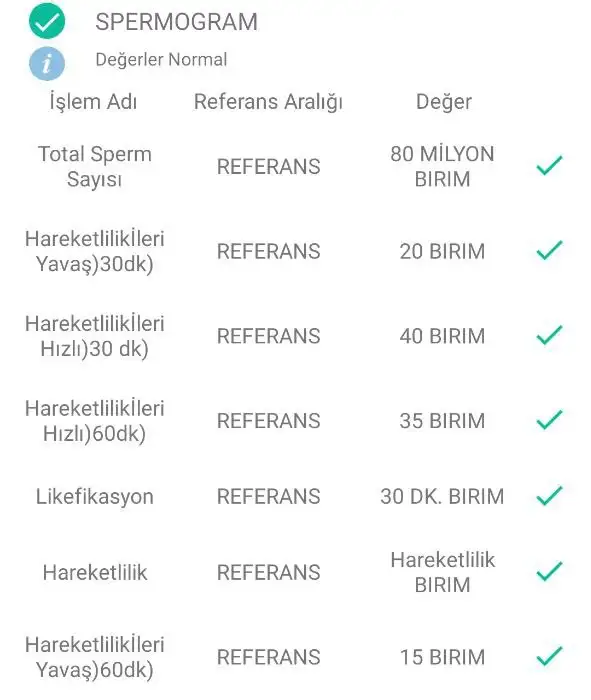Tap the 30 DK. BIRIM value
This screenshot has height=700, width=591.
(x=442, y=496)
